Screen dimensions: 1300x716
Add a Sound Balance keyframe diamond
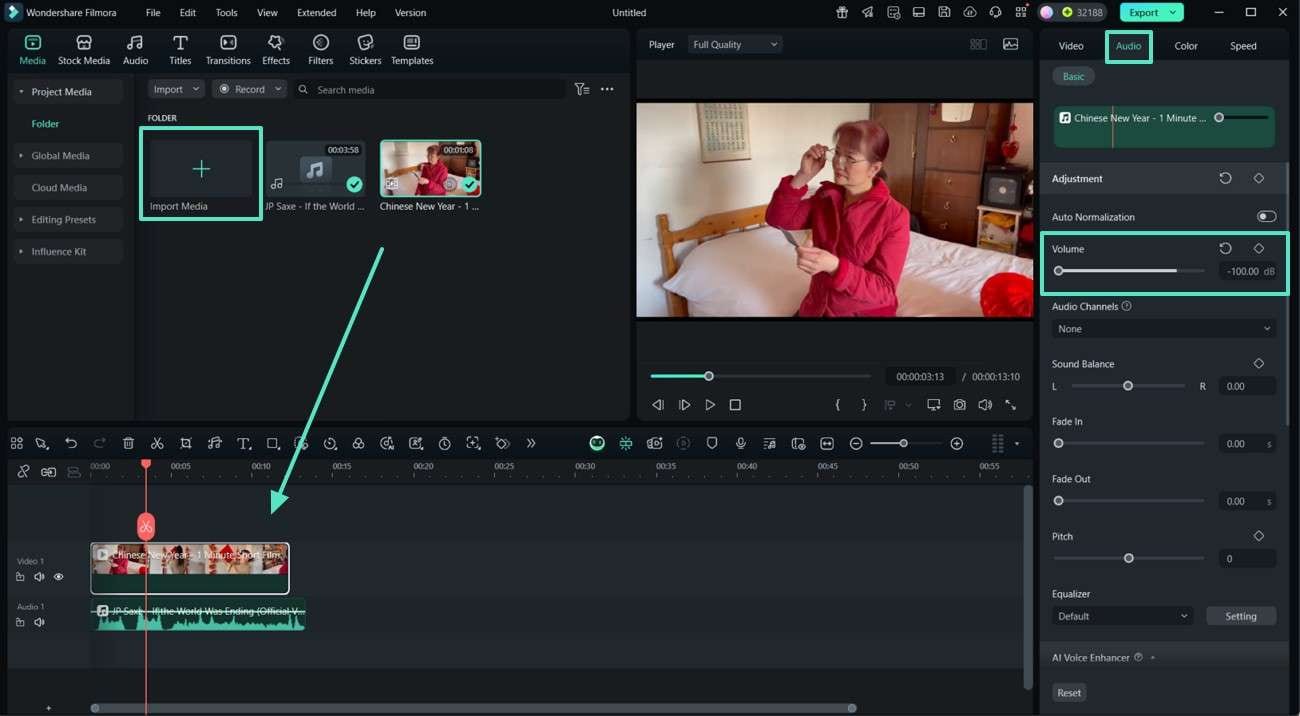1259,364
